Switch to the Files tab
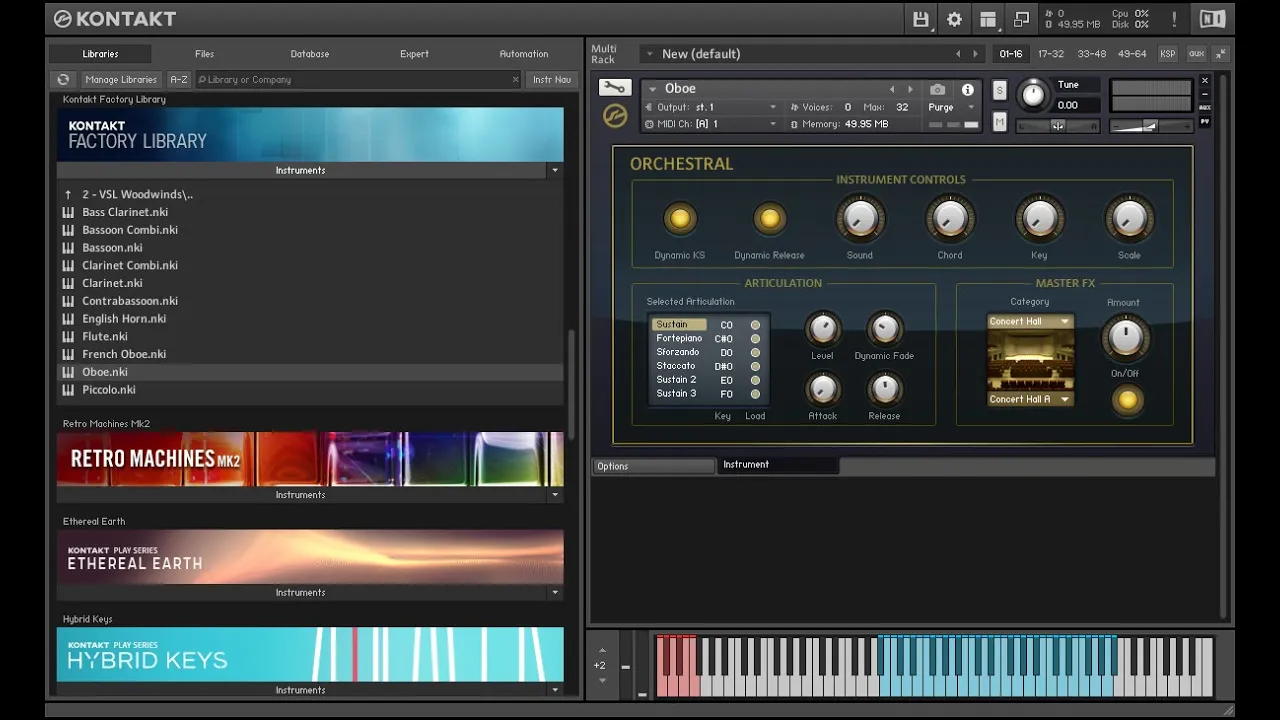Screen dimensions: 1280x720 [205, 54]
